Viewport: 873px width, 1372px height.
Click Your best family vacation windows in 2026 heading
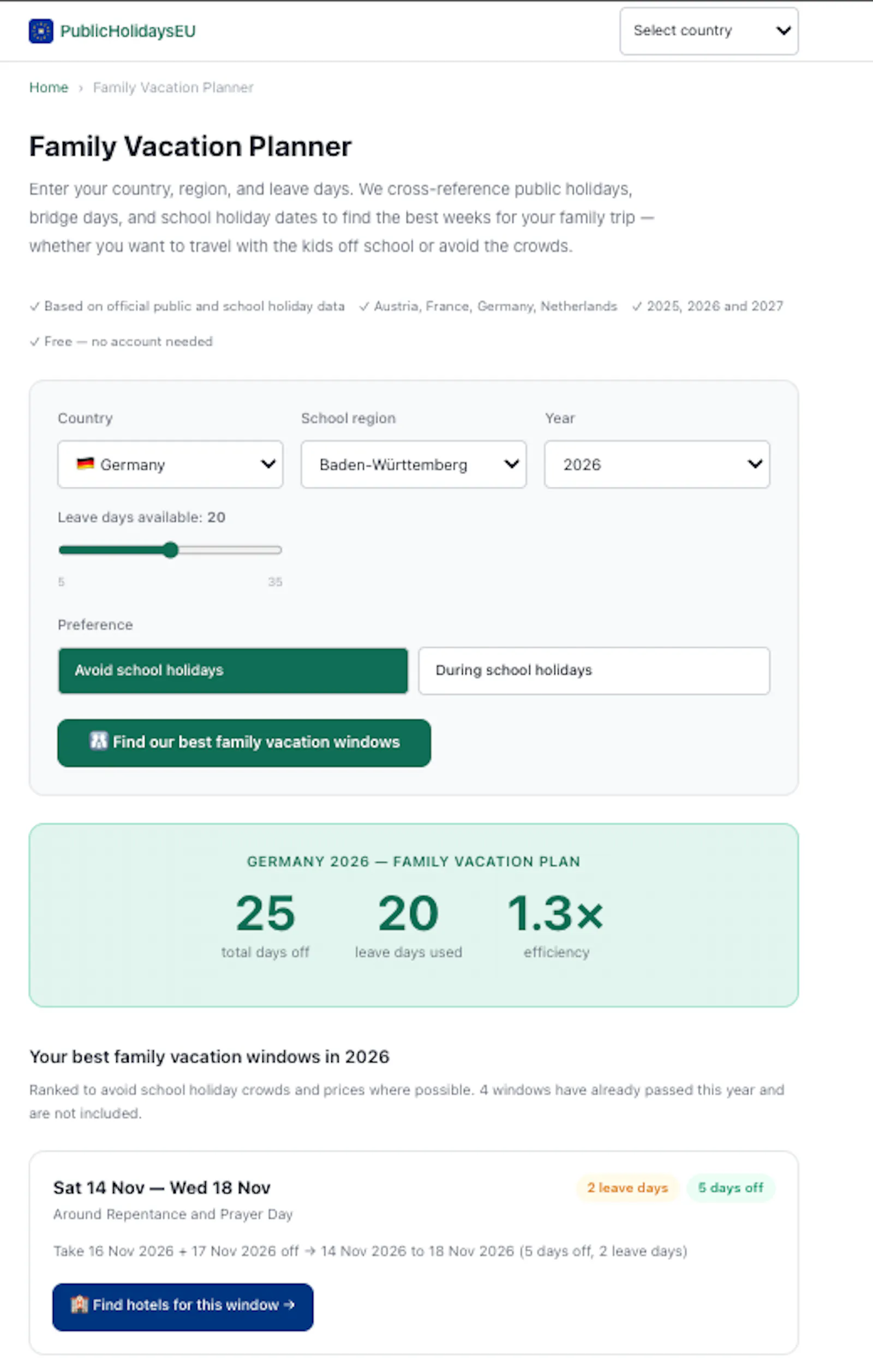[x=210, y=1057]
